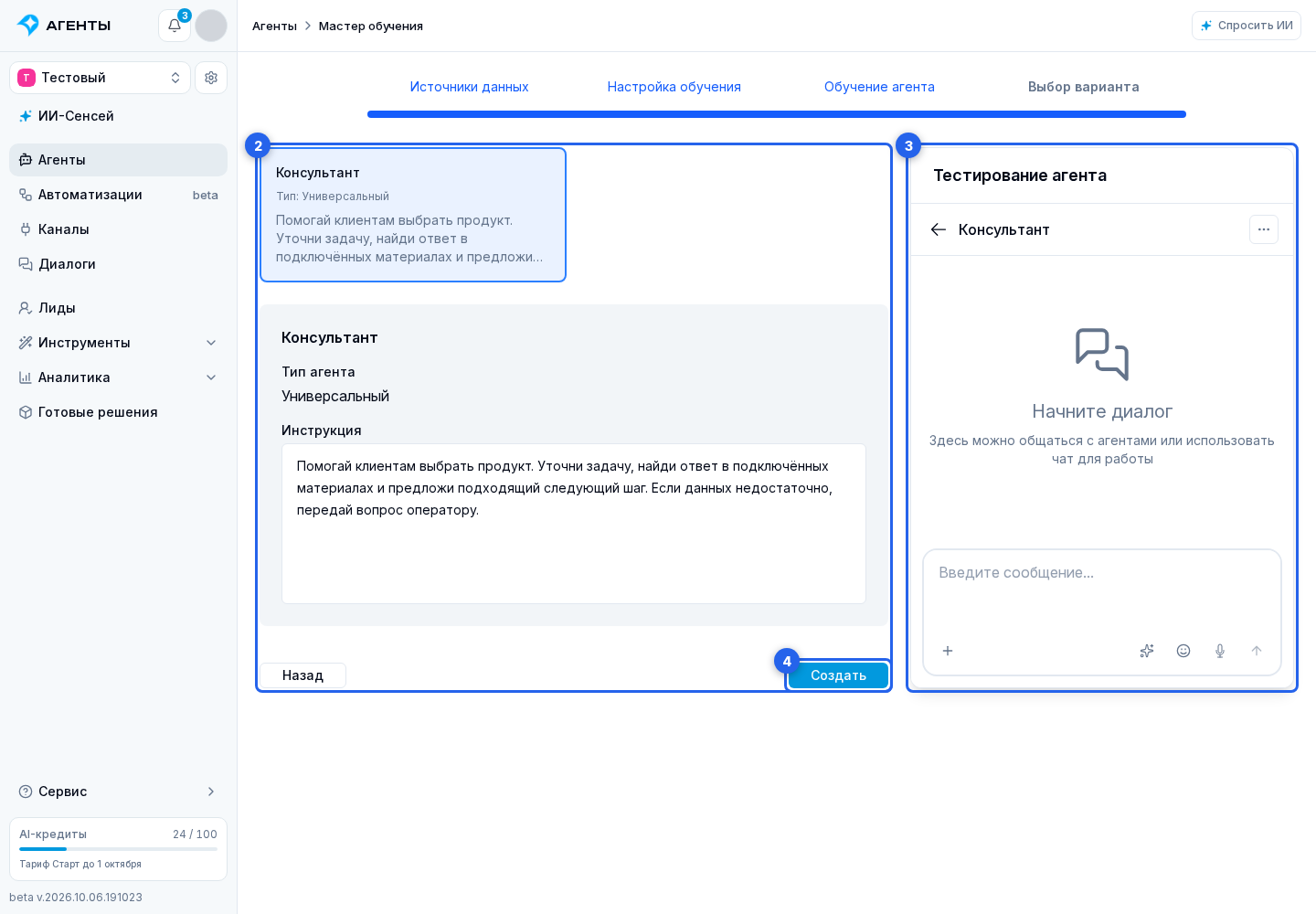Screen dimensions: 1316x914
Task: Select Выбор варианта step
Action: [1083, 87]
